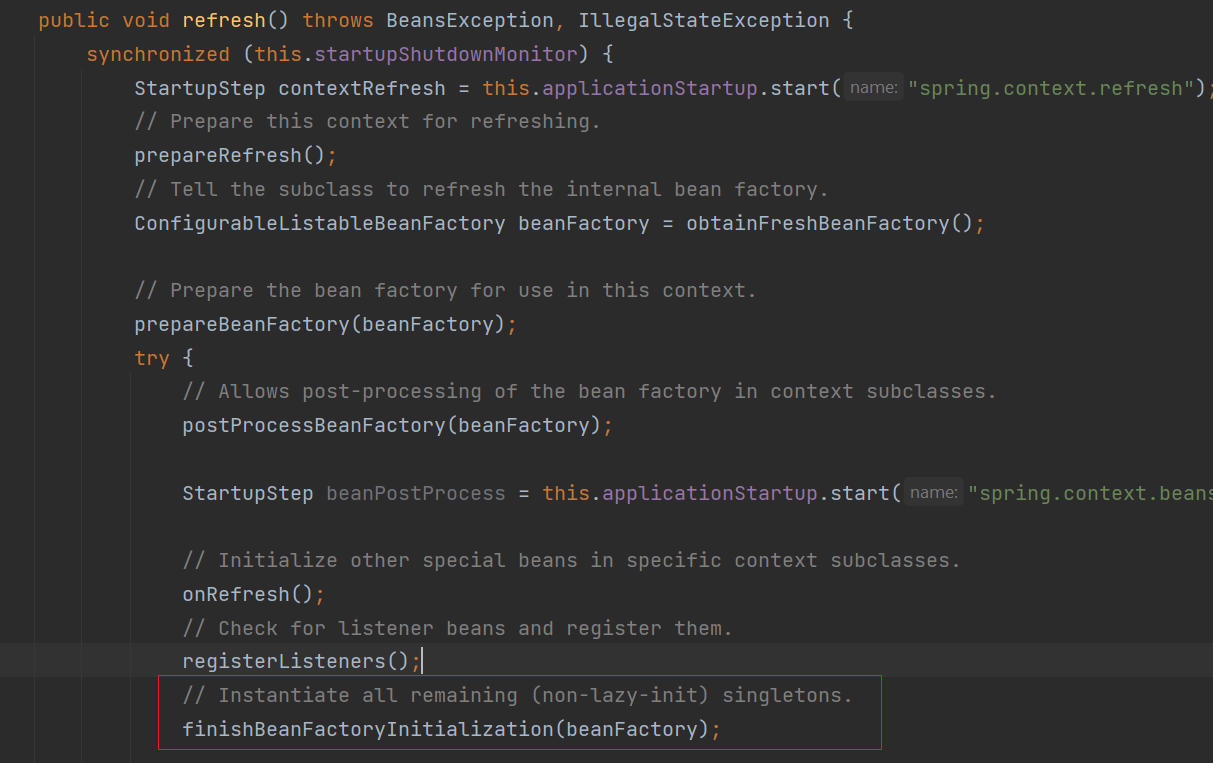Click the synchronized keyword
Screen dimensions: 1213x763
[x=158, y=54]
